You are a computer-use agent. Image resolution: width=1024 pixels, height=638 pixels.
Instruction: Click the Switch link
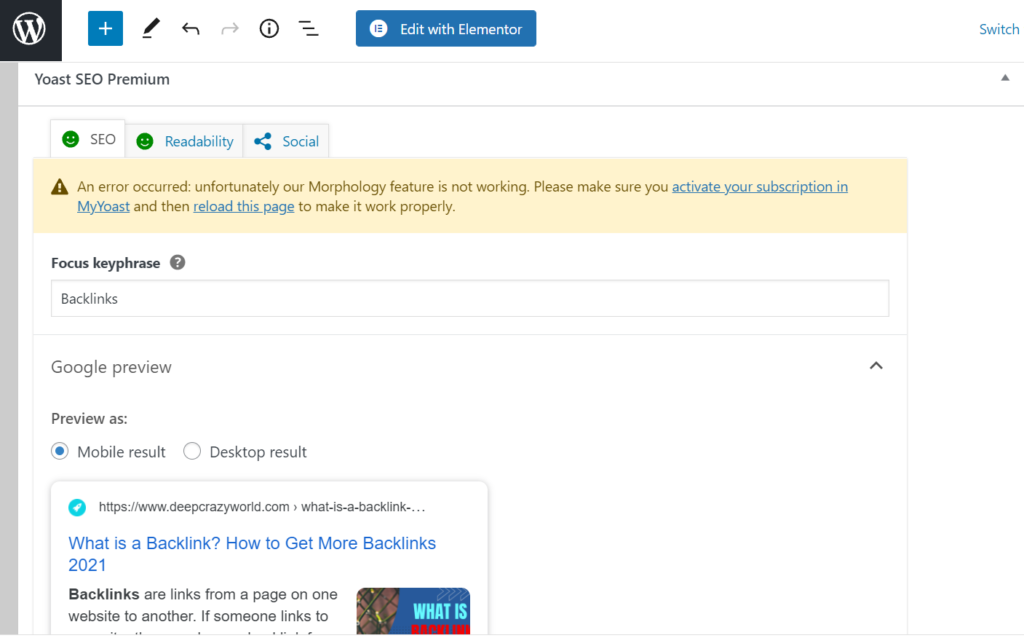click(x=999, y=29)
